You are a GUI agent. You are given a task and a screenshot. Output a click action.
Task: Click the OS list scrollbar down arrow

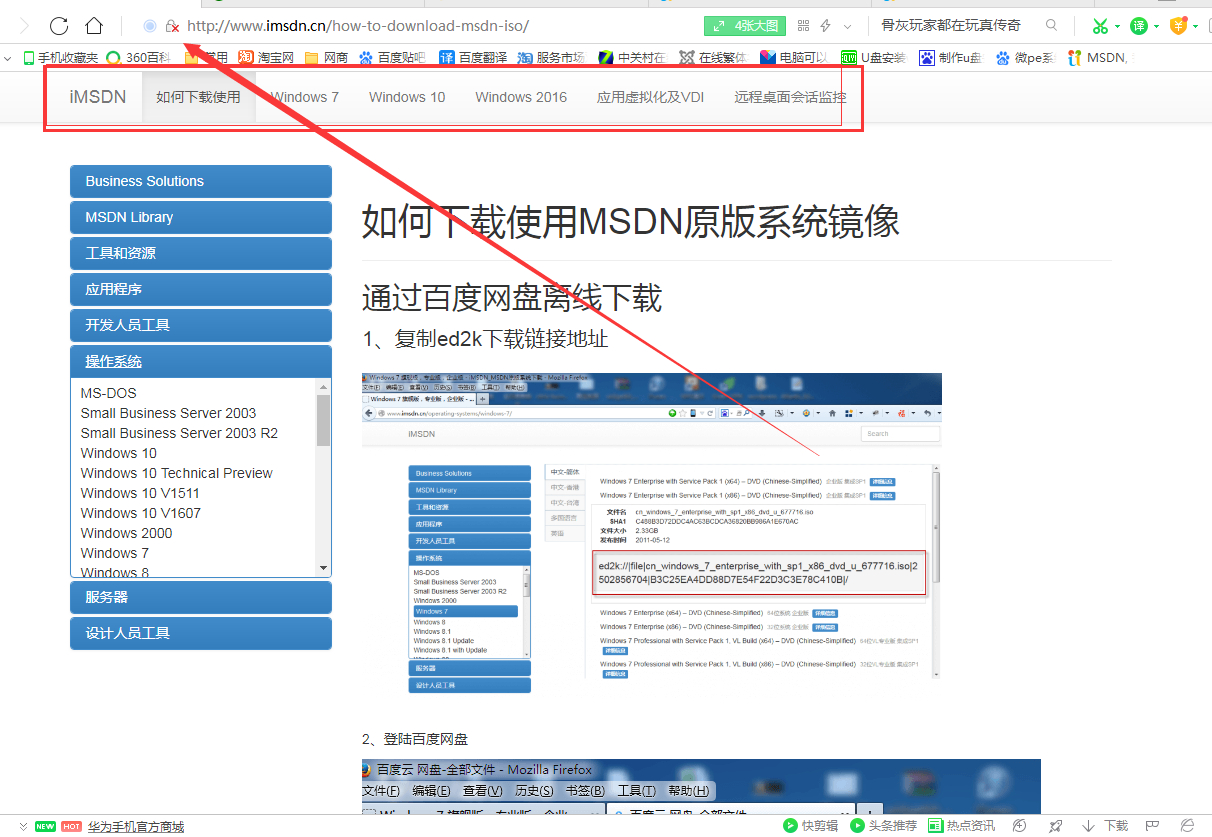tap(323, 568)
